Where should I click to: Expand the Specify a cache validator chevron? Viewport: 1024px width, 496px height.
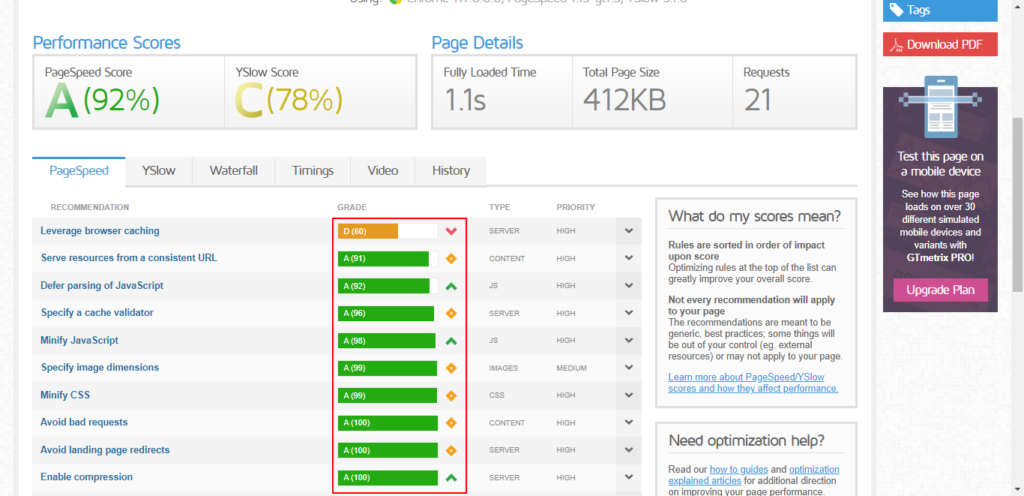click(628, 313)
